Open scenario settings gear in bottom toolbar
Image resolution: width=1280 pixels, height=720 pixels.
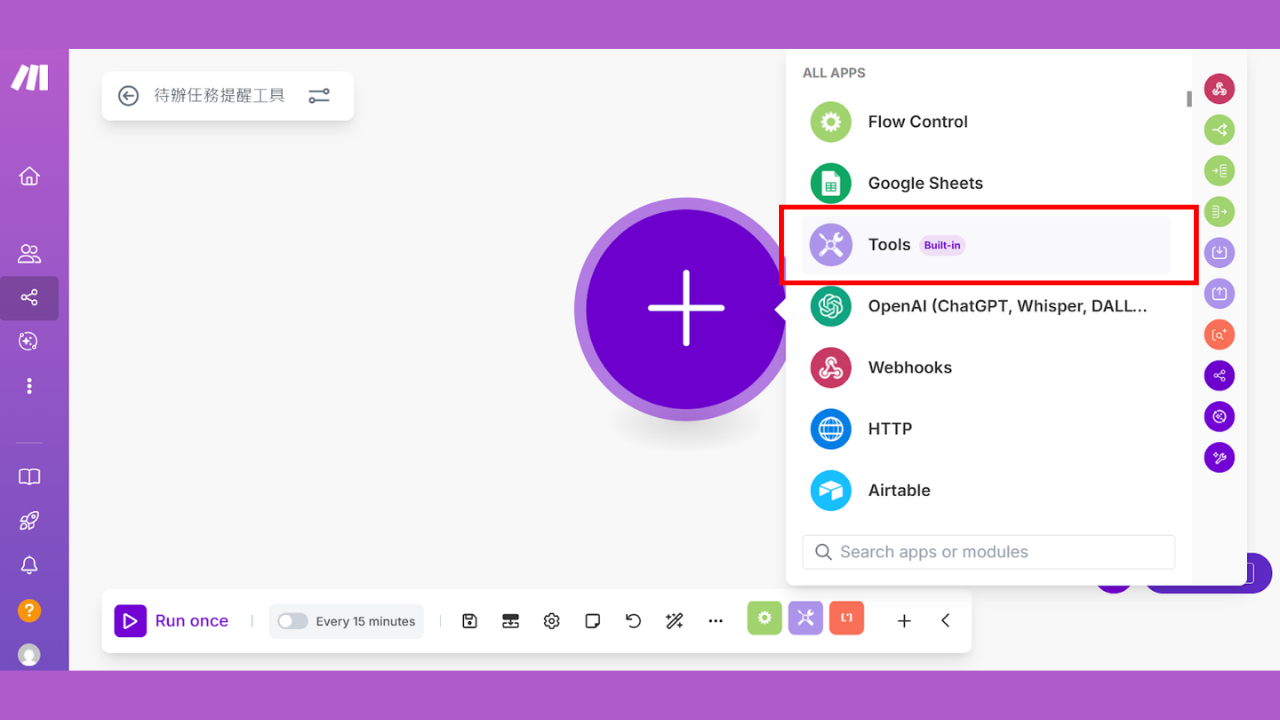552,621
